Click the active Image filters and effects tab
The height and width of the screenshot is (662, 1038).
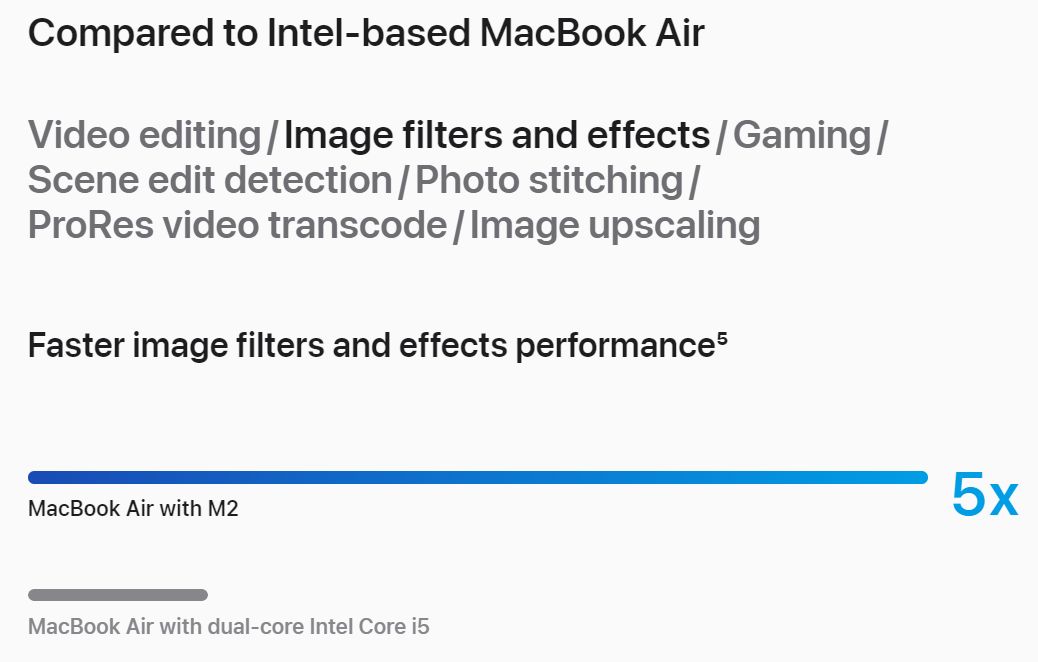click(496, 135)
